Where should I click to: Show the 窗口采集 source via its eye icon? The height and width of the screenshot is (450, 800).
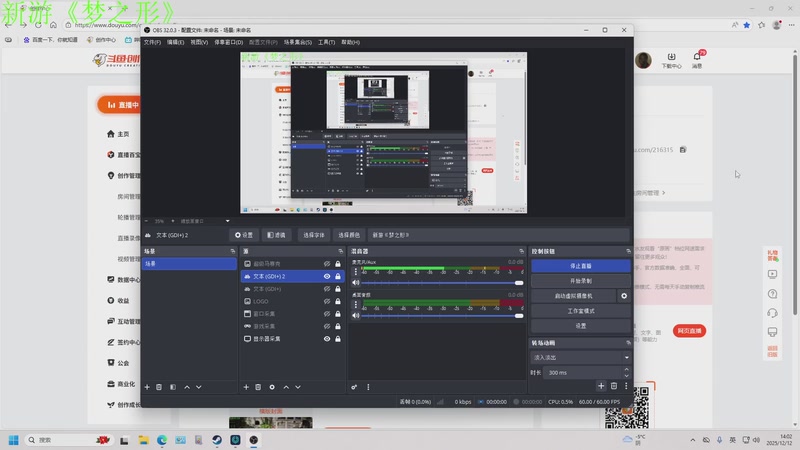point(327,314)
